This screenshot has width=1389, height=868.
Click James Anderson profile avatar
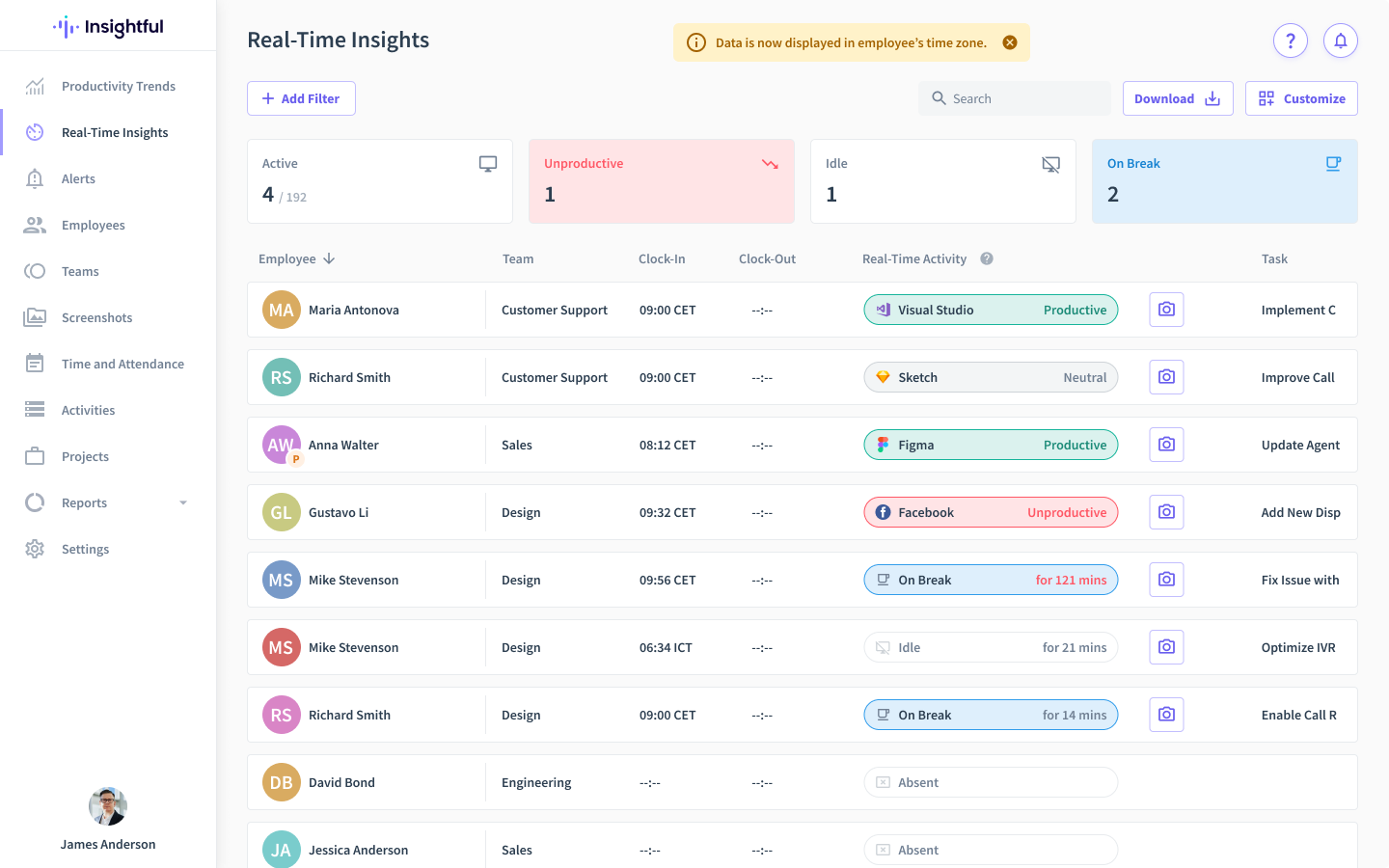click(x=108, y=806)
